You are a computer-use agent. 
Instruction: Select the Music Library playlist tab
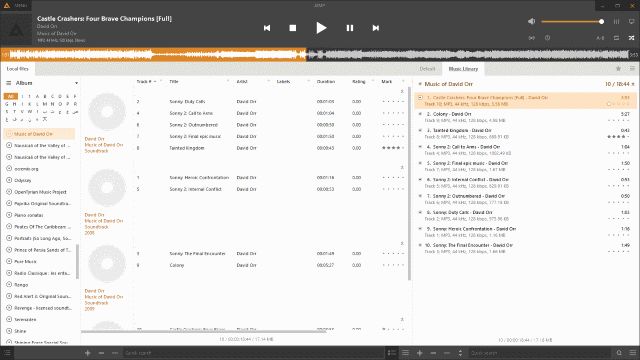[463, 69]
